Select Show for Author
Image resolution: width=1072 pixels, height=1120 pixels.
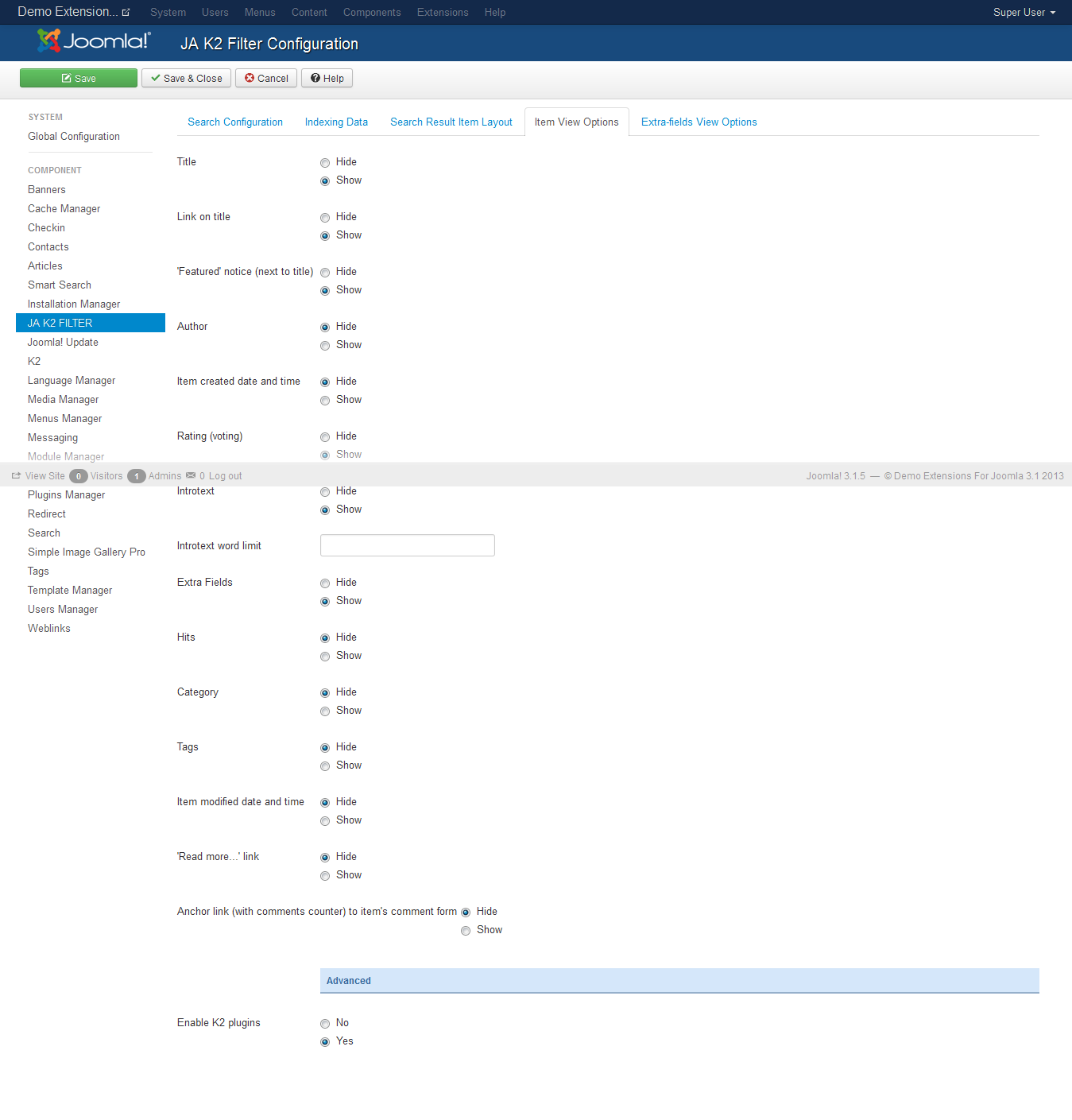tap(325, 346)
